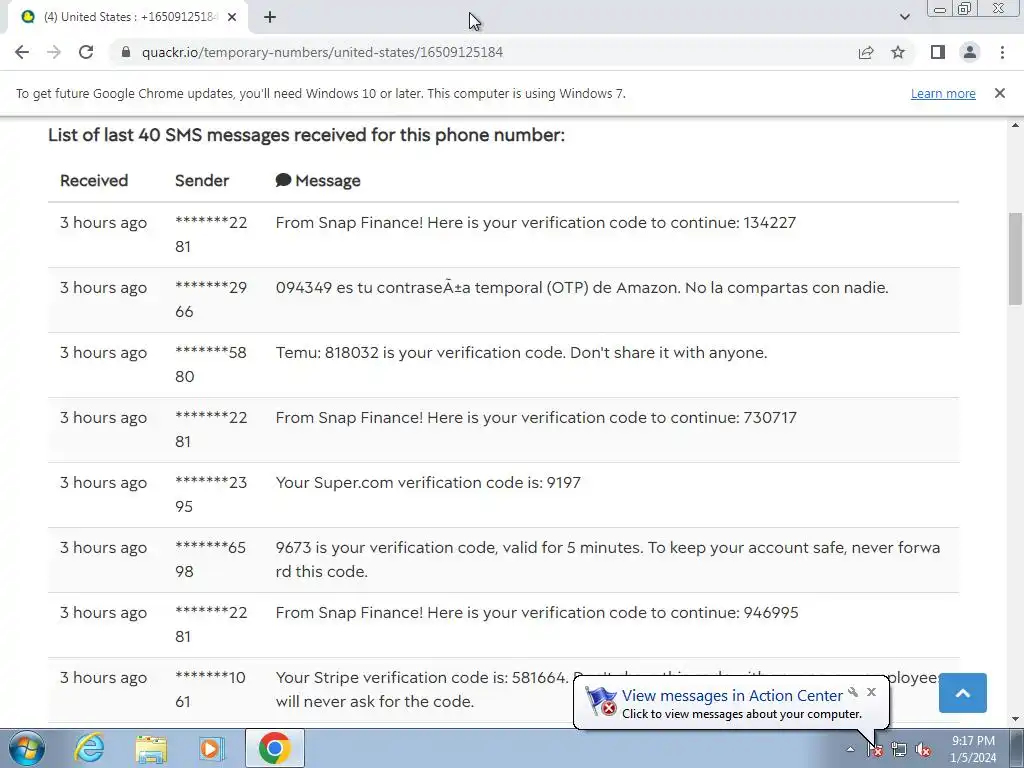The image size is (1024, 768).
Task: Click the Snap Finance code 134227 message
Action: (x=536, y=223)
